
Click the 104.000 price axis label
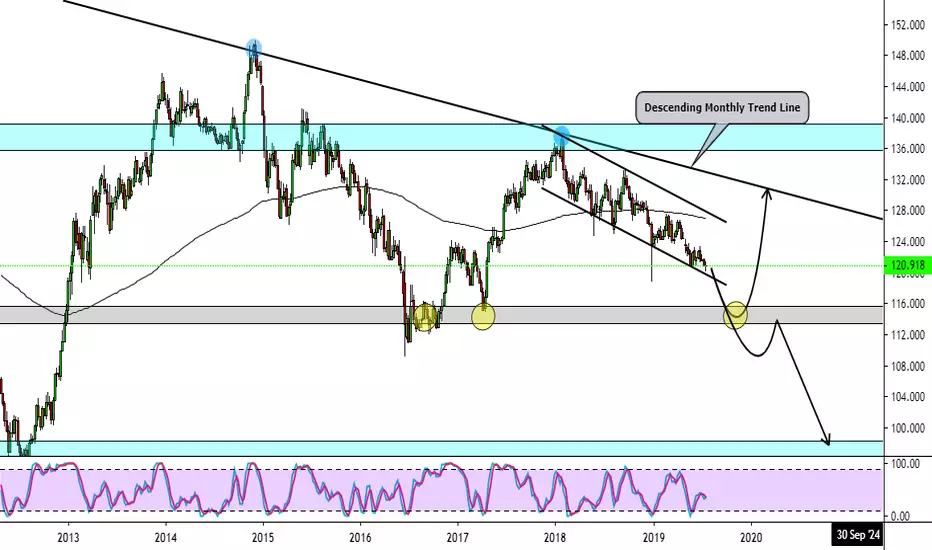pos(908,397)
